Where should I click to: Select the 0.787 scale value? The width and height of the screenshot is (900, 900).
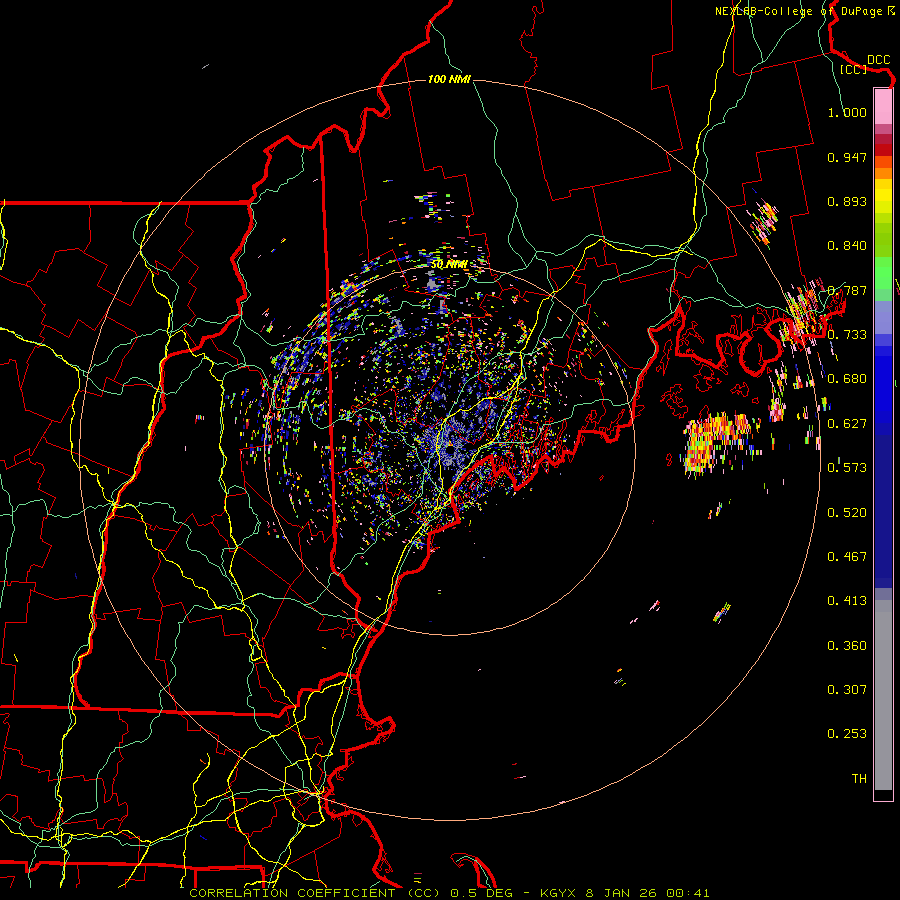pos(847,290)
